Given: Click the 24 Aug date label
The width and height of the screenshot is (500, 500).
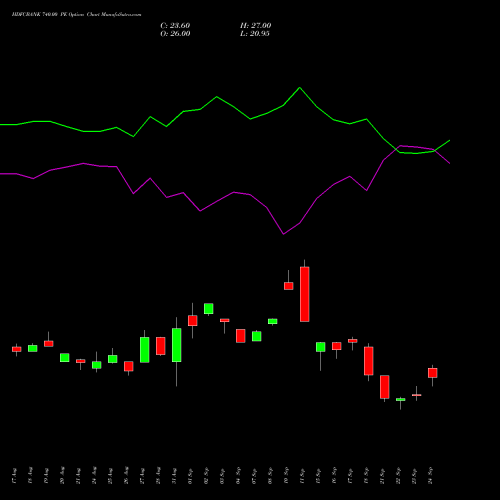Looking at the screenshot, I should pos(94,476).
